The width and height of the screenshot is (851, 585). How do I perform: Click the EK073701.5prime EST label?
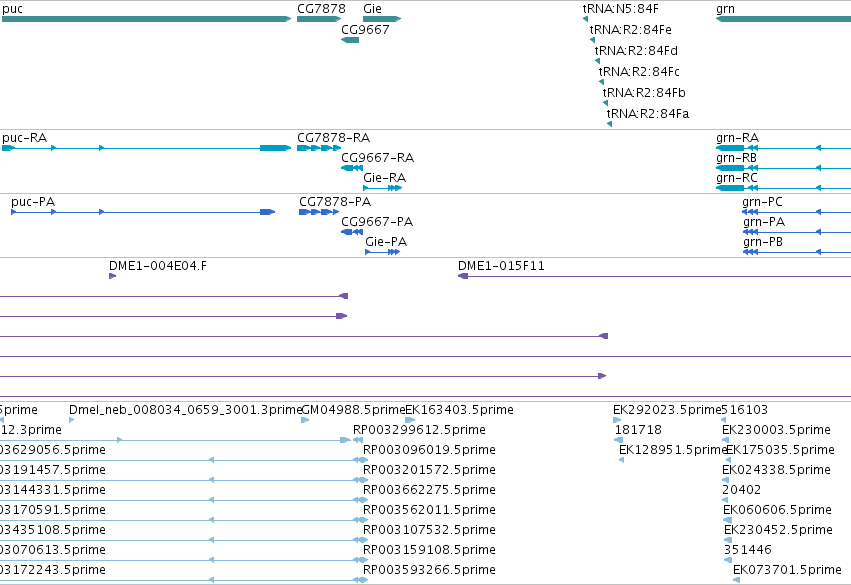pos(788,570)
